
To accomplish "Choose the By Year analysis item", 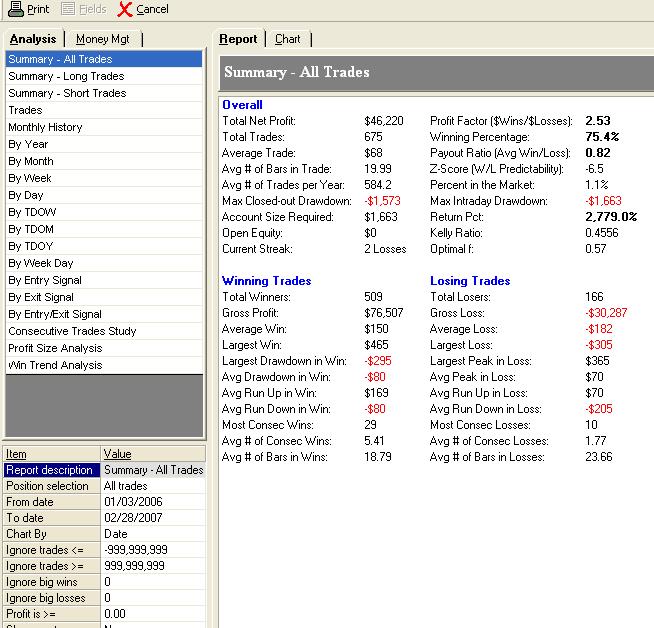I will [28, 144].
